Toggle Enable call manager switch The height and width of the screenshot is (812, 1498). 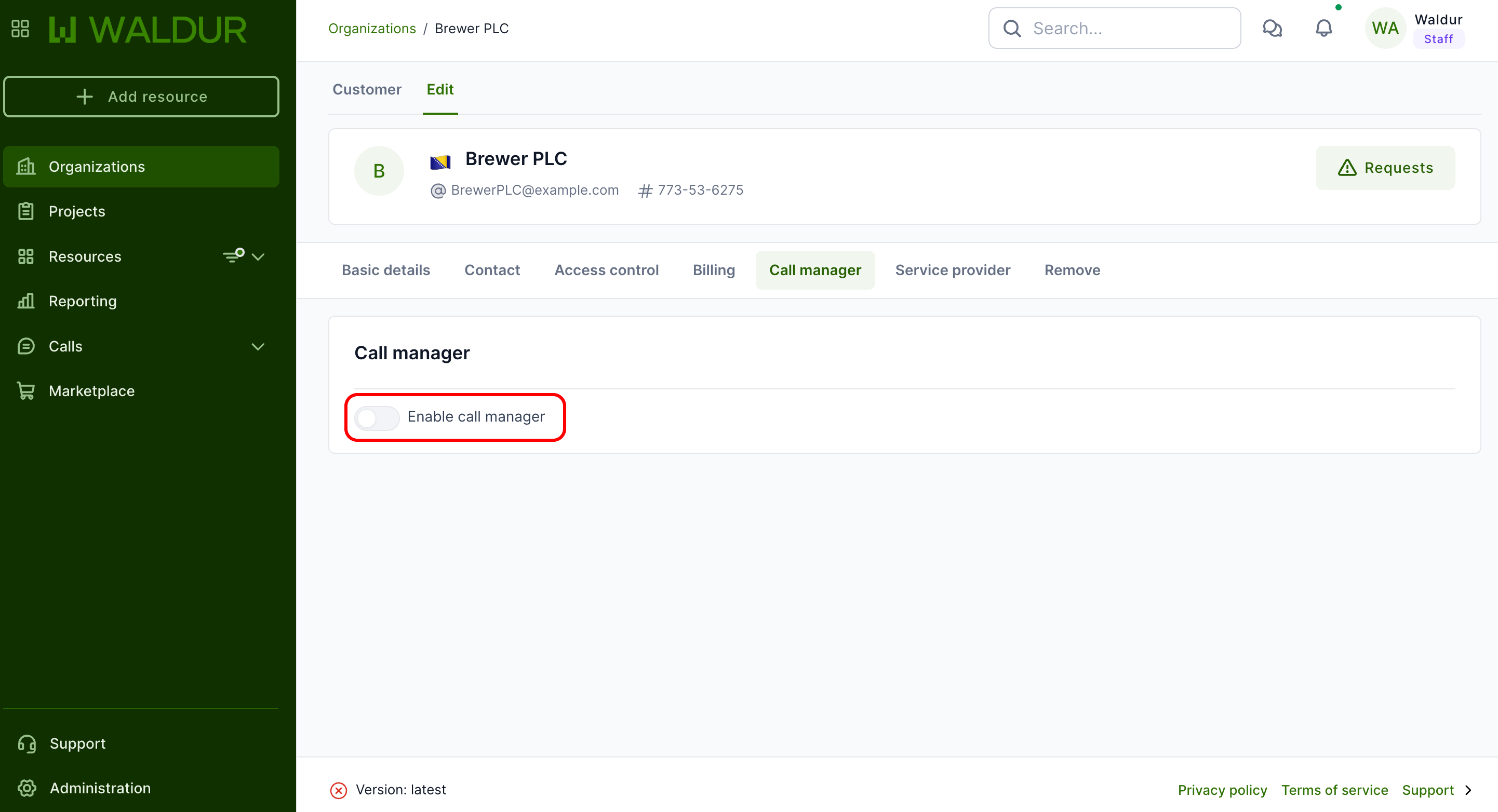[x=378, y=417]
